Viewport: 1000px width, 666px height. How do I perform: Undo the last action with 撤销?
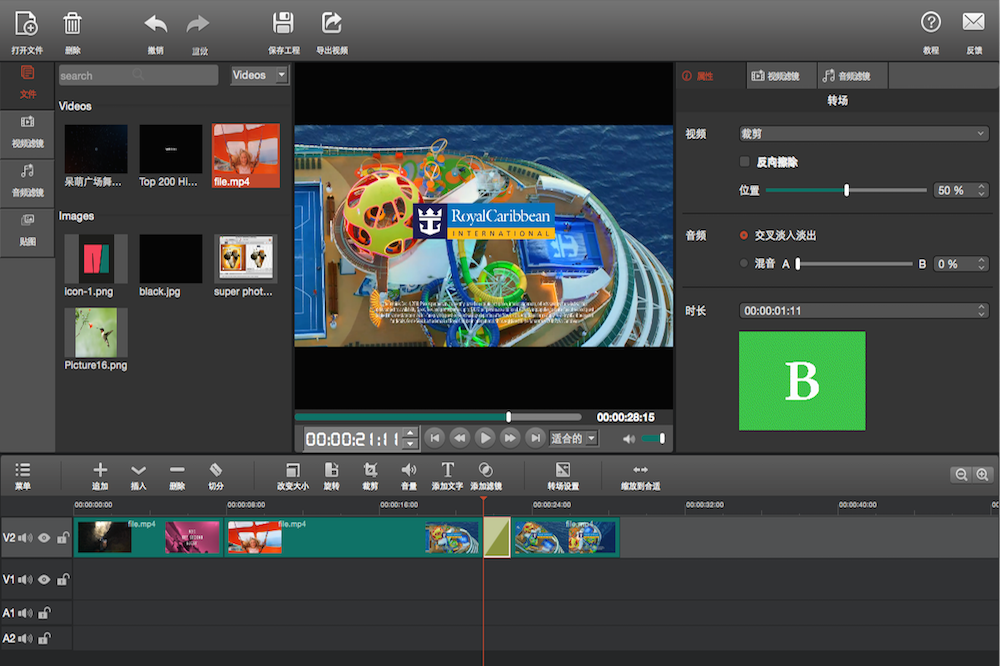coord(156,25)
